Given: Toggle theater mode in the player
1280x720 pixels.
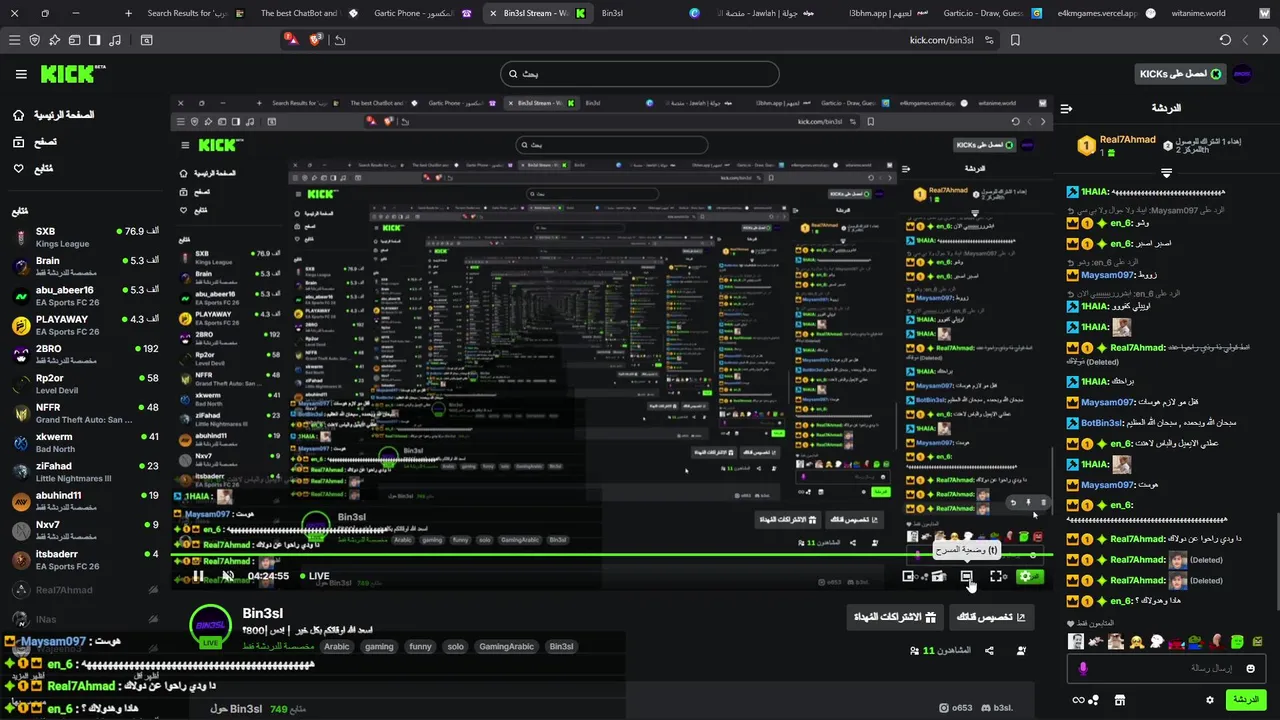Looking at the screenshot, I should pos(967,576).
